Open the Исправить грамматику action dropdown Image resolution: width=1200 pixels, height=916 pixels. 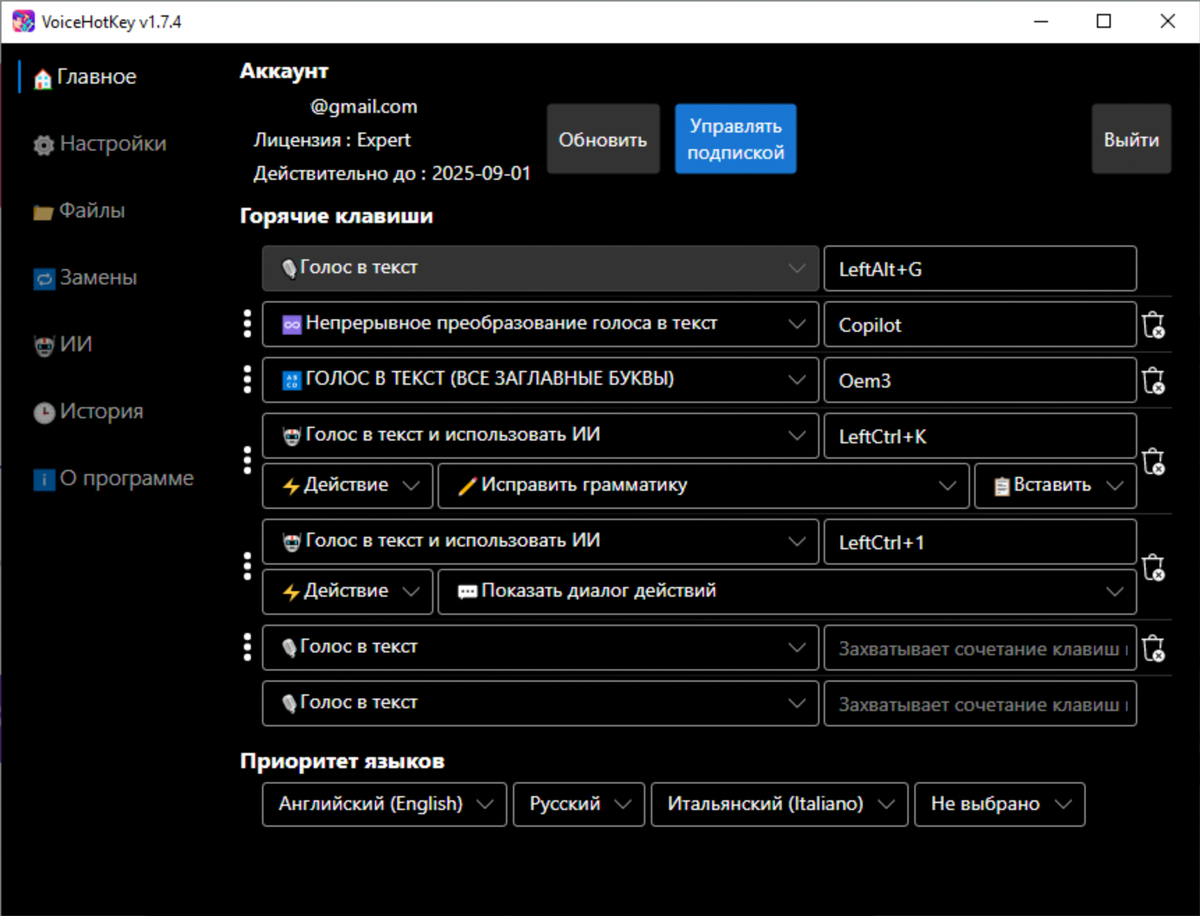(x=704, y=485)
